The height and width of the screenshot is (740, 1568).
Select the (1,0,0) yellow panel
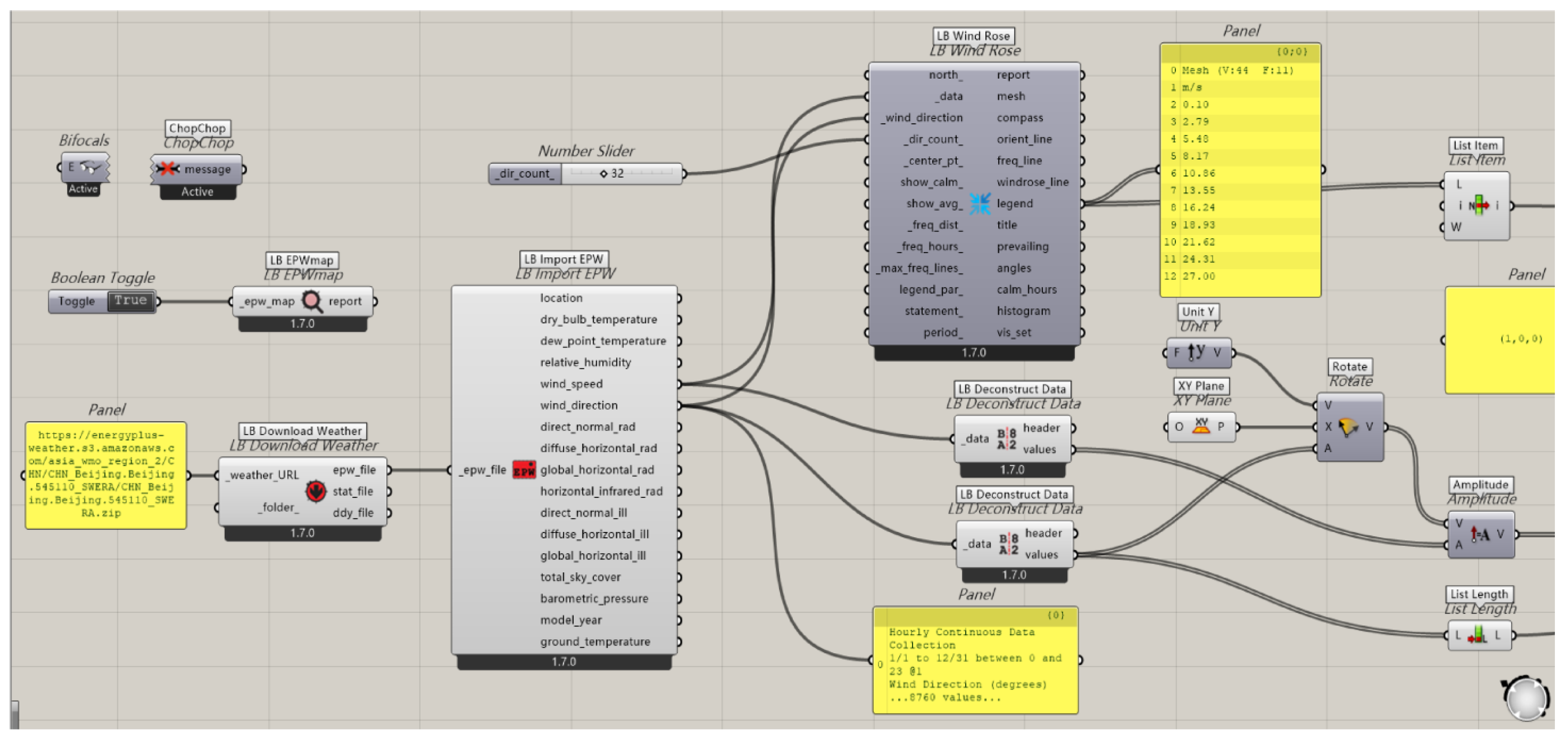click(1500, 340)
